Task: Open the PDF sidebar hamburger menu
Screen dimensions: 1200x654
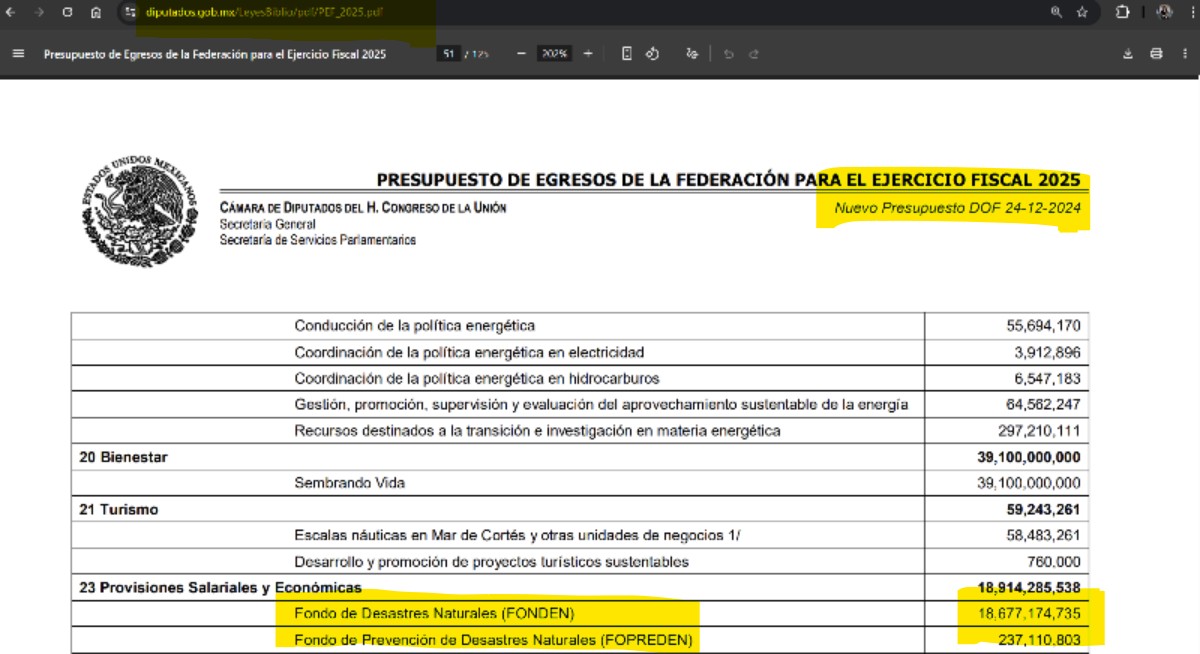Action: point(17,54)
